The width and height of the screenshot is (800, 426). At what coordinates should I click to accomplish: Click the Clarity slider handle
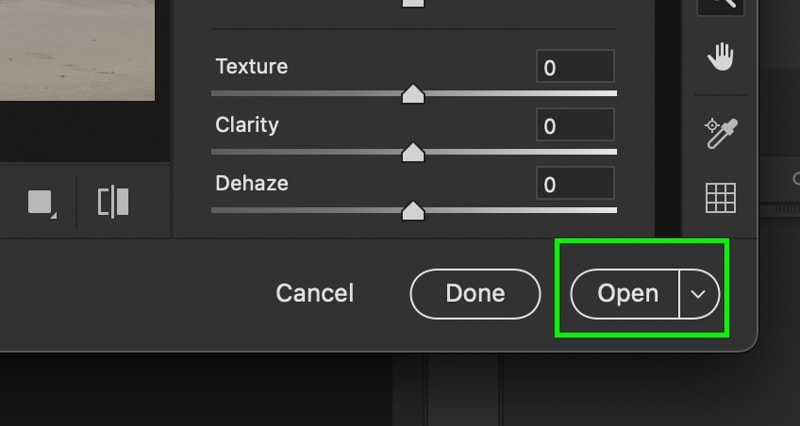413,153
